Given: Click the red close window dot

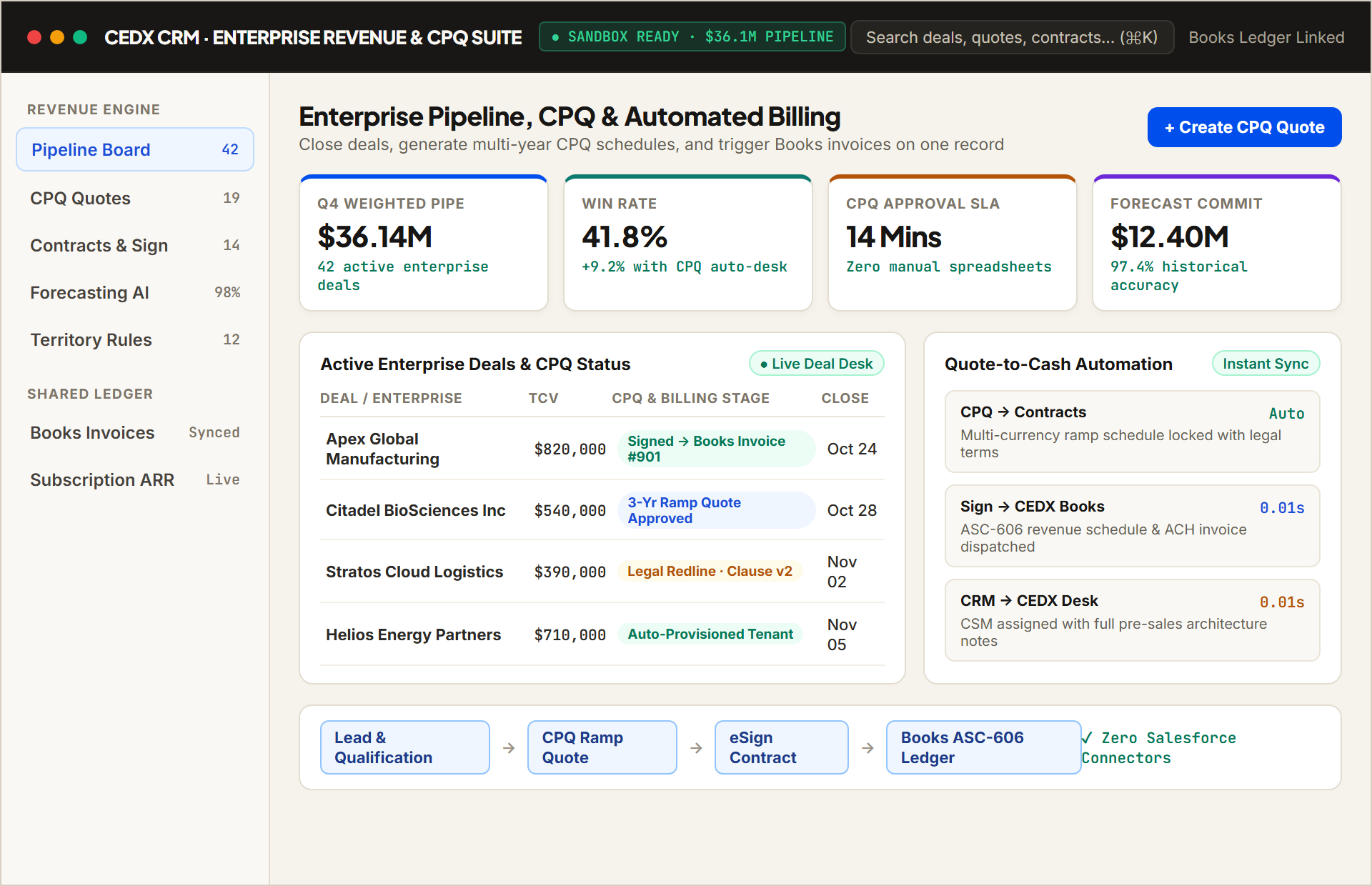Looking at the screenshot, I should point(34,37).
